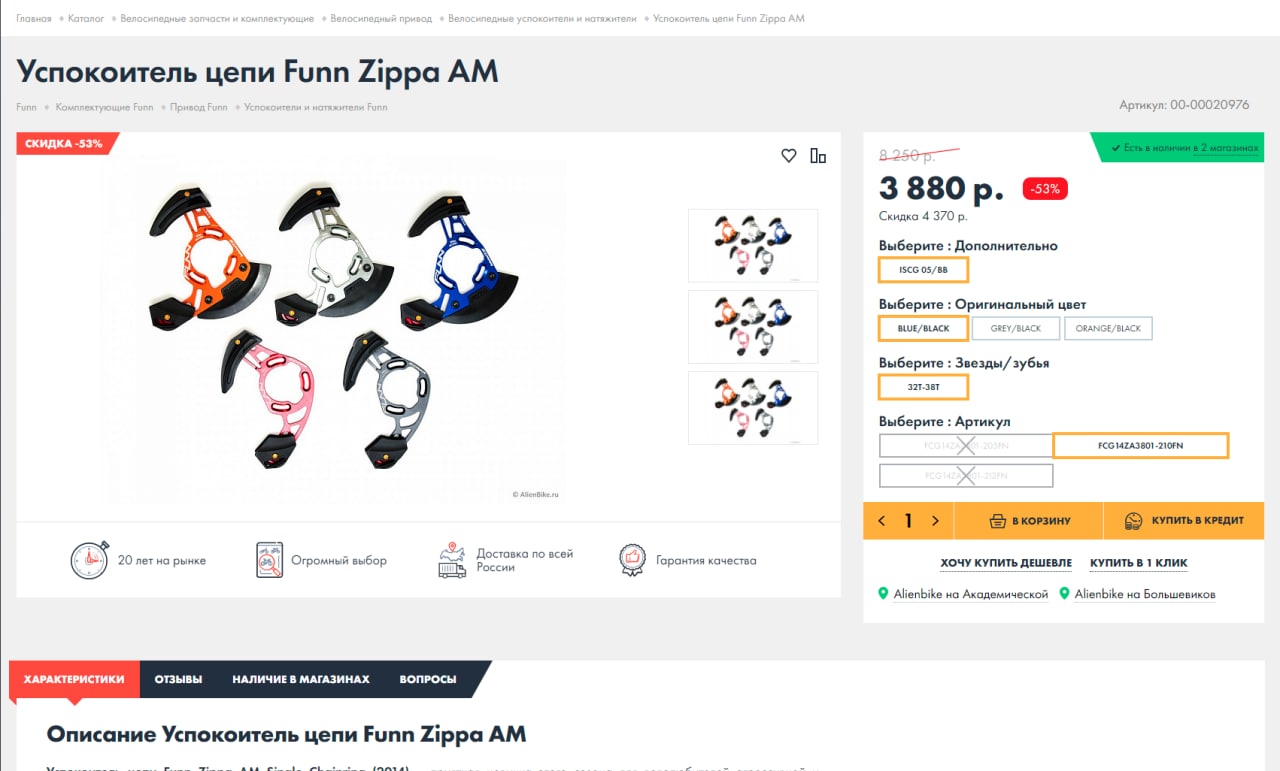1280x771 pixels.
Task: Open the first product thumbnail
Action: click(x=753, y=245)
